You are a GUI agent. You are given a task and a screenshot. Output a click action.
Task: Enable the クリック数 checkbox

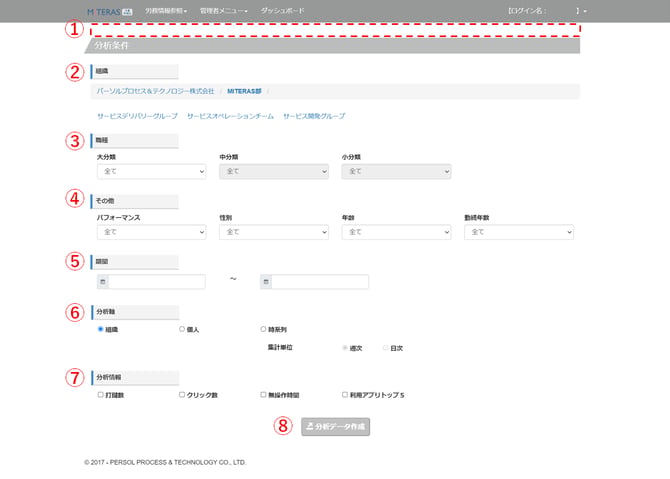pos(182,395)
